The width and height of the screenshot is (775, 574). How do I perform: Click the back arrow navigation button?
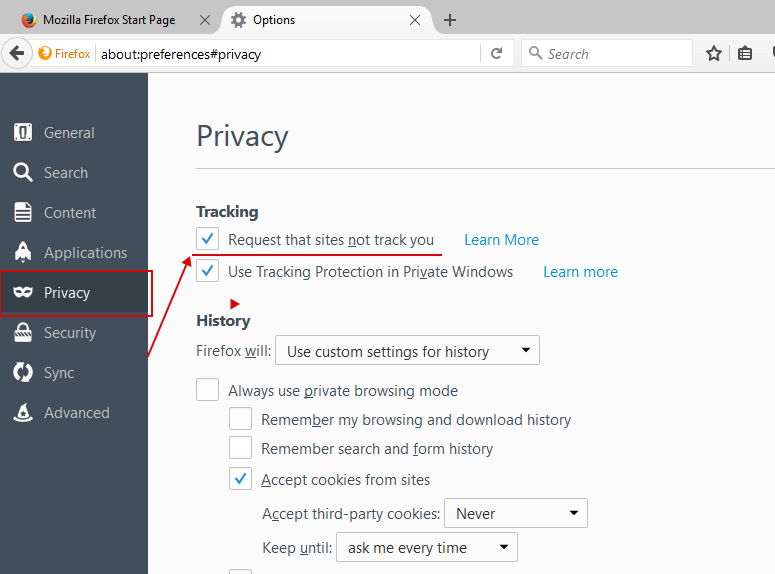click(16, 54)
